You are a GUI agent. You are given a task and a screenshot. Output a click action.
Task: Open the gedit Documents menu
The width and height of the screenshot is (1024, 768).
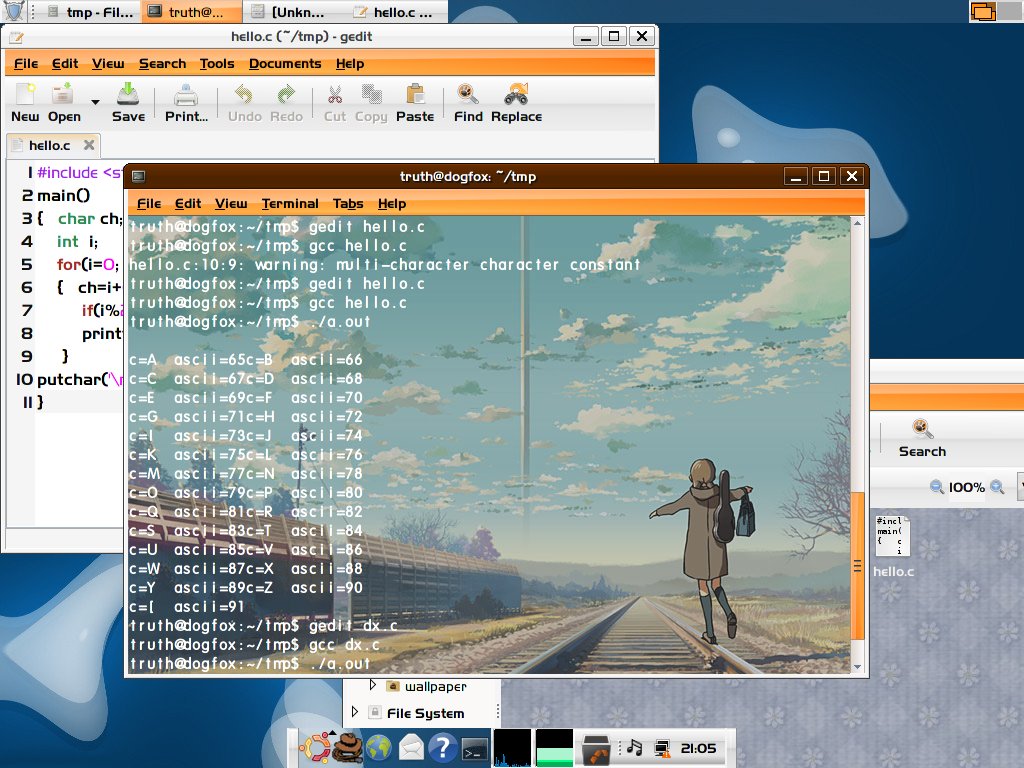[285, 64]
